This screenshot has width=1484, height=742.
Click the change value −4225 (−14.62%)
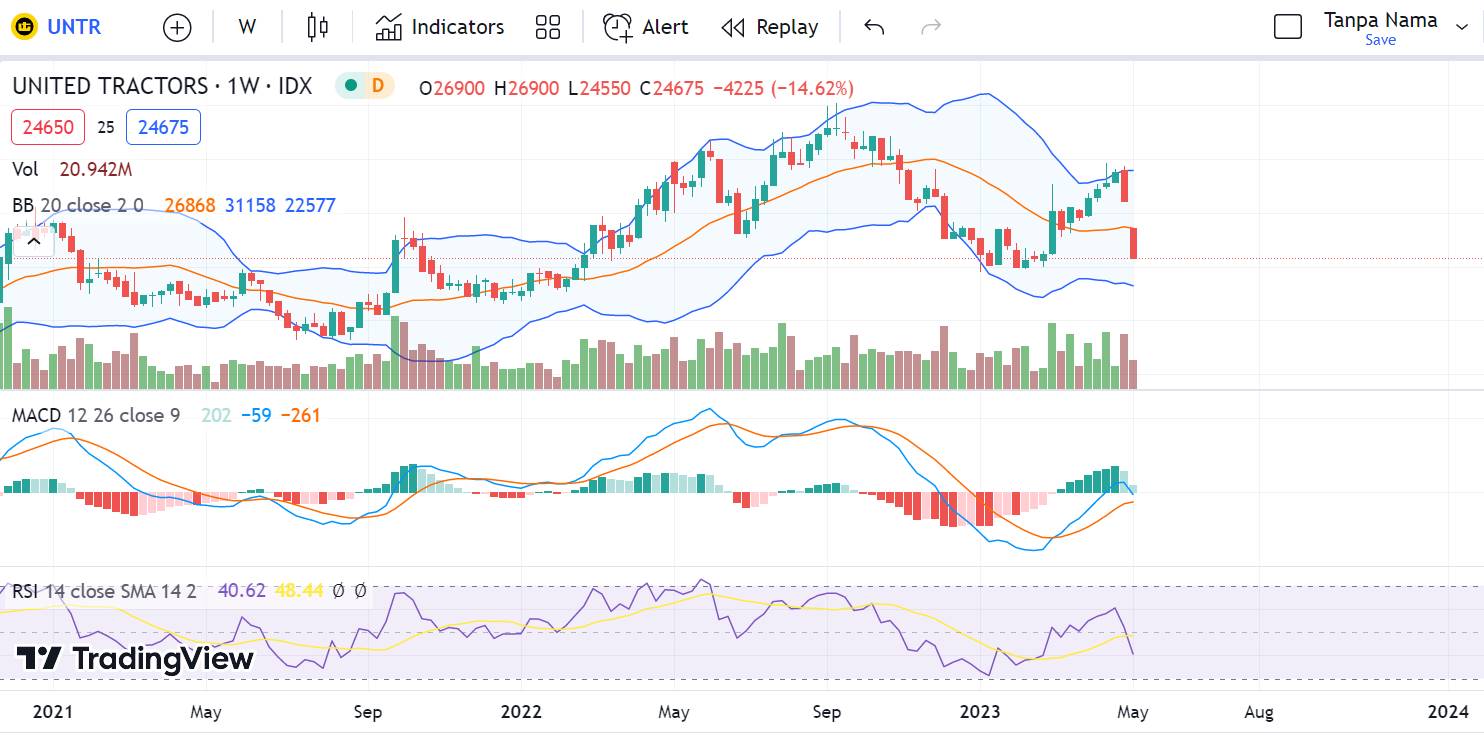pos(783,88)
